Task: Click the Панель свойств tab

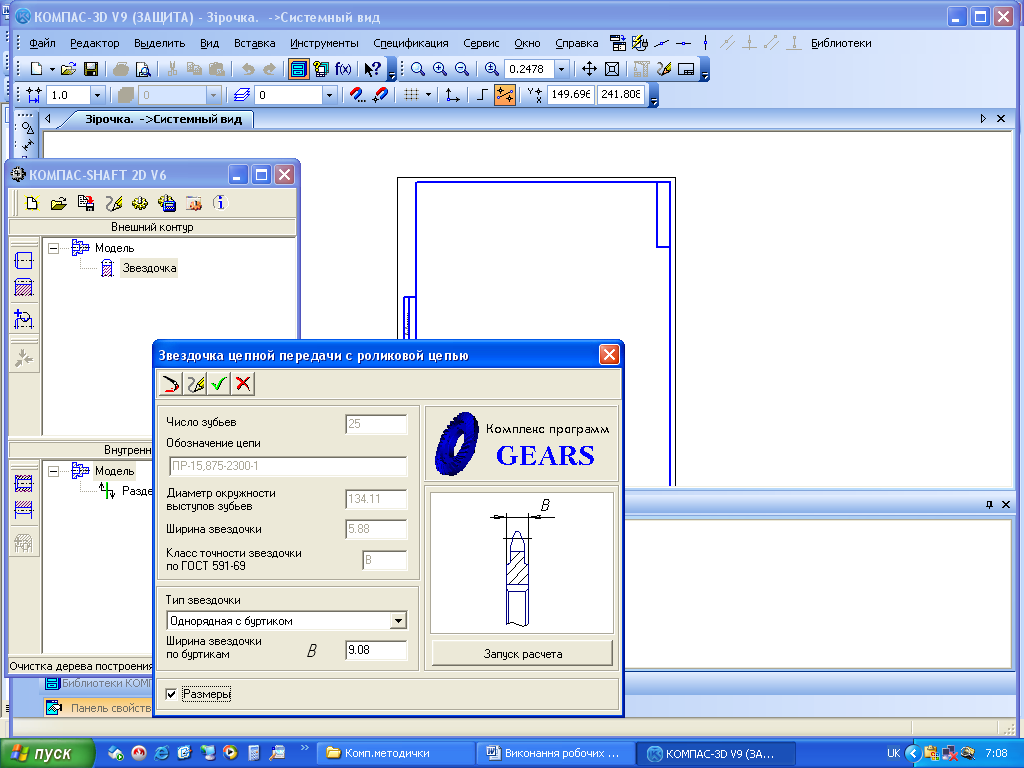Action: click(100, 708)
